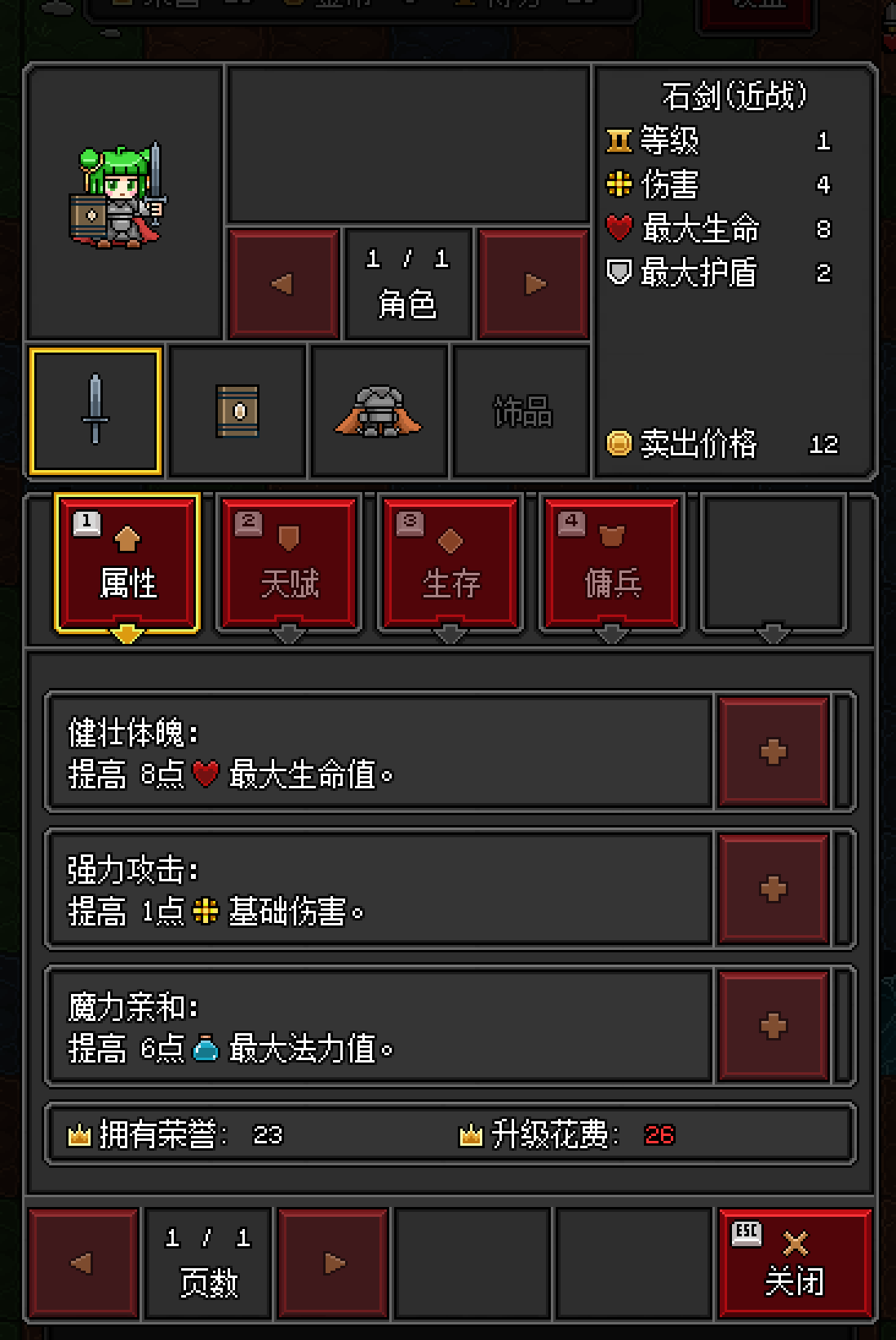The image size is (896, 1340).
Task: Click the 拥有荣誉 honor crown icon
Action: click(x=79, y=1134)
